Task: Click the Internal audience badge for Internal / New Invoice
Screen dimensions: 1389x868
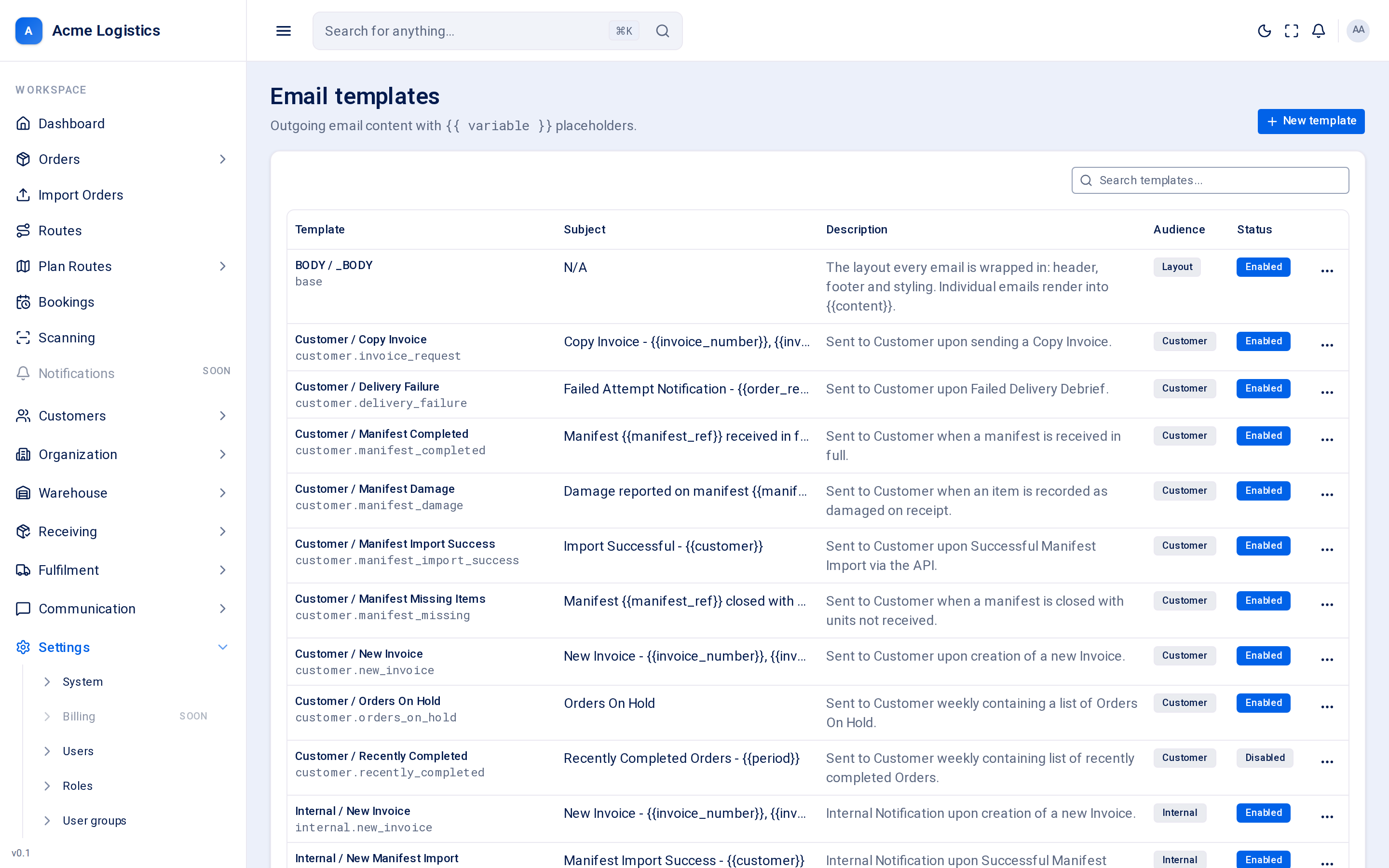Action: pos(1180,813)
